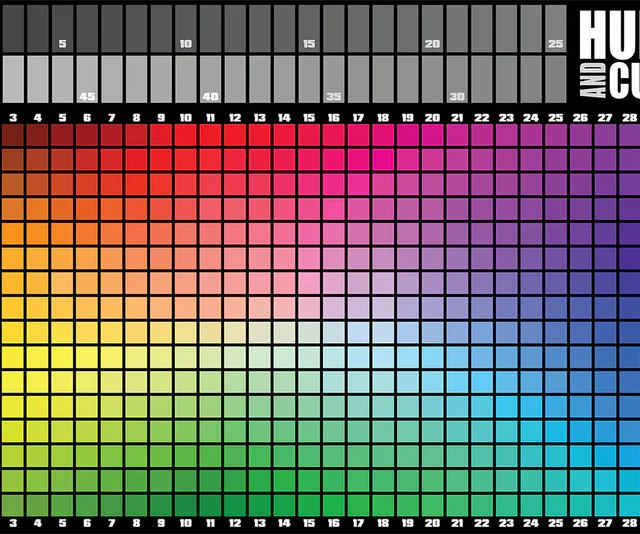Select the topmost swatch in column 6
This screenshot has width=640, height=534.
click(x=87, y=135)
